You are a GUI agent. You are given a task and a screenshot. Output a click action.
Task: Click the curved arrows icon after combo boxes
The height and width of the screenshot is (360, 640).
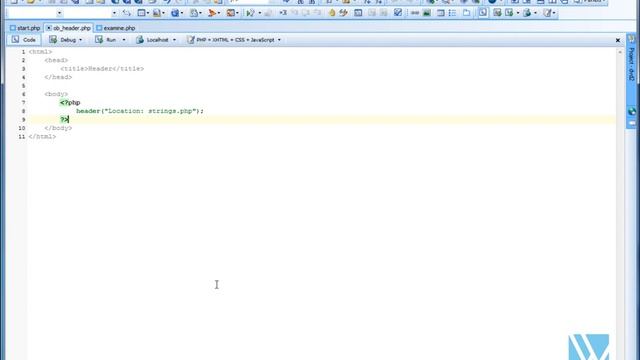tap(127, 13)
